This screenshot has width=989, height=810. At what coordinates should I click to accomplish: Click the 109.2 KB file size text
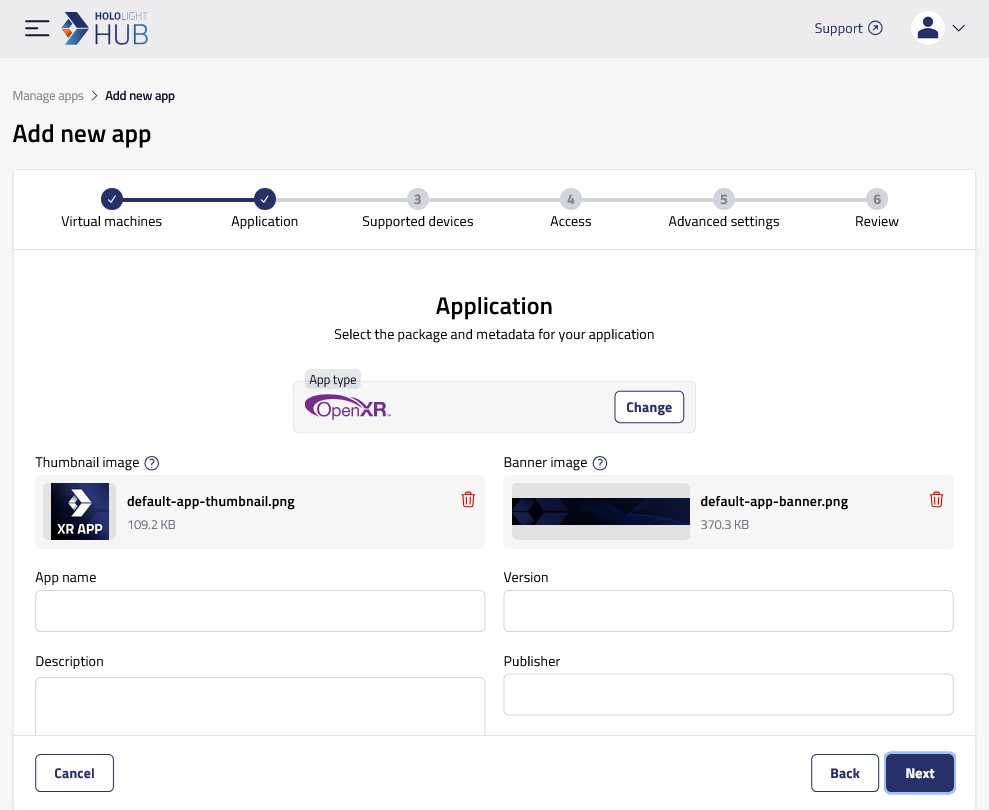[151, 525]
